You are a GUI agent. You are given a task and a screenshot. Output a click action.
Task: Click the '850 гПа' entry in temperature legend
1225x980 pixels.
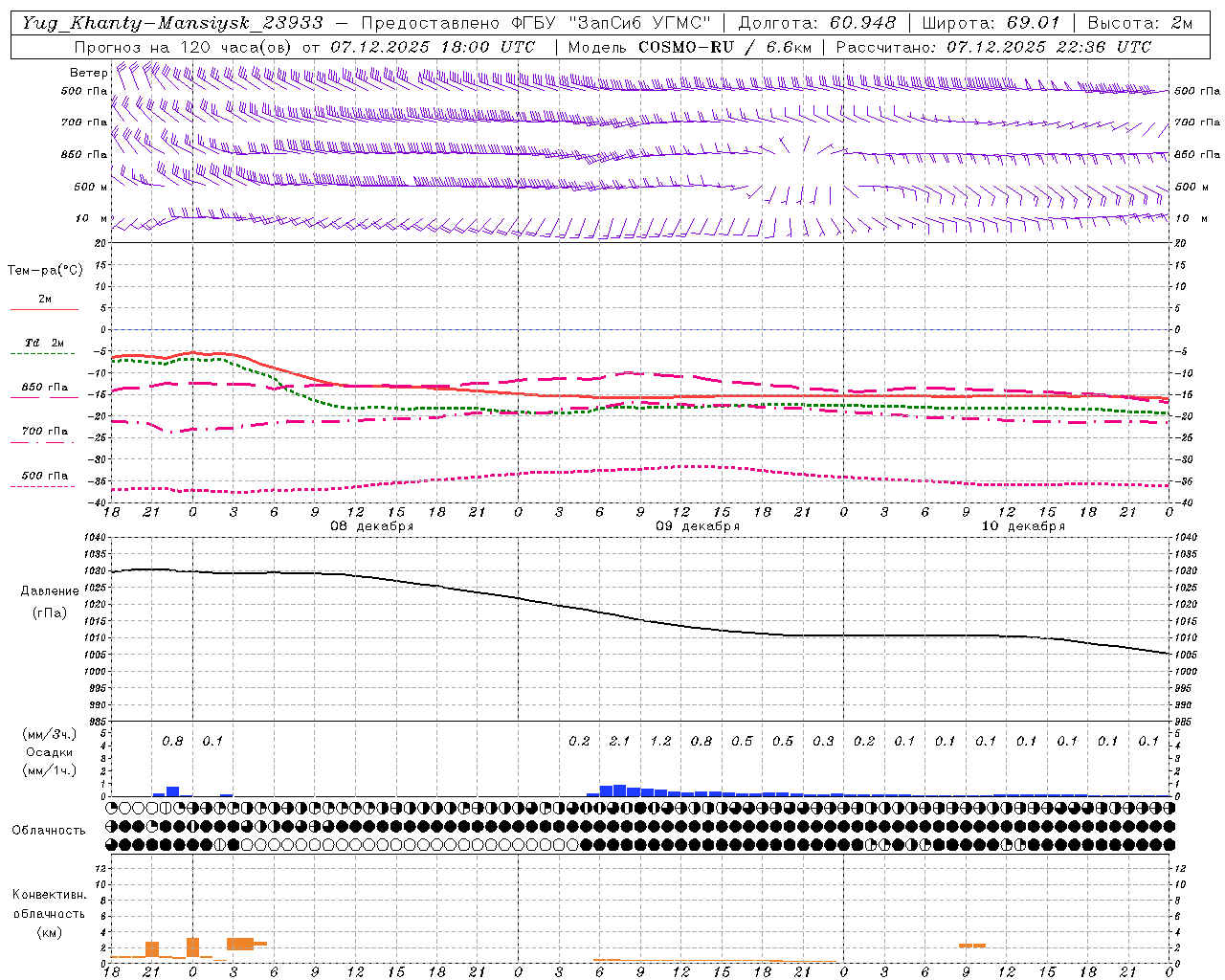coord(44,388)
